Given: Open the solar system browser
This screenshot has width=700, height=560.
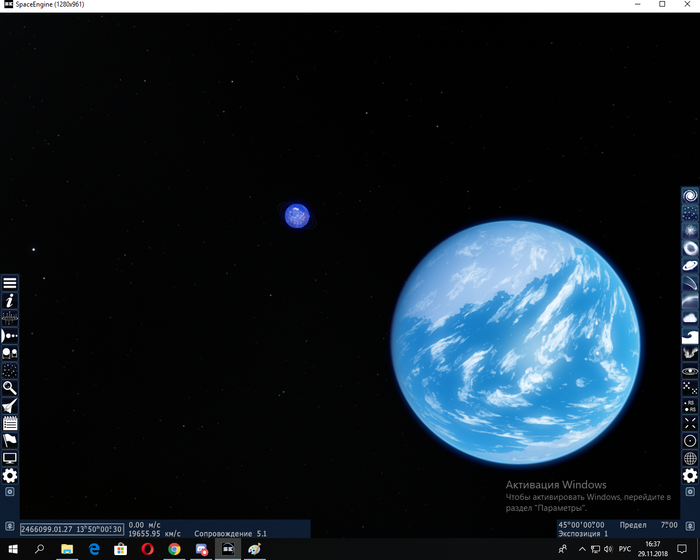Looking at the screenshot, I should pos(10,335).
